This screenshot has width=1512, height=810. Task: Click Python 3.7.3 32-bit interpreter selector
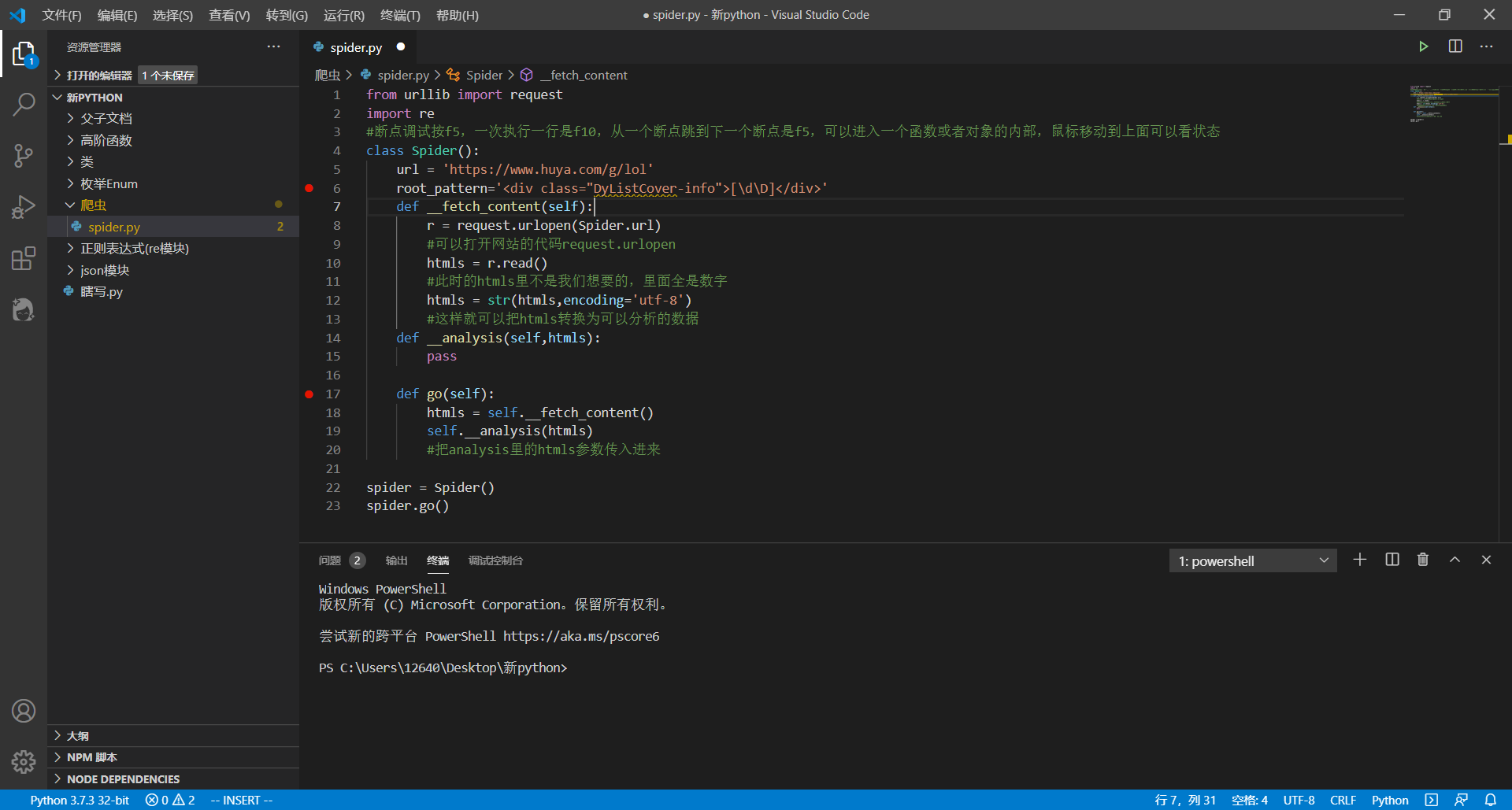(x=80, y=800)
